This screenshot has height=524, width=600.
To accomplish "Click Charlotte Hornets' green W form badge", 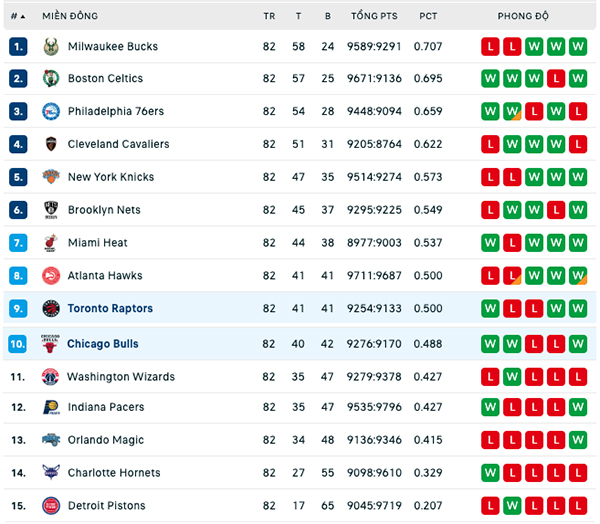I will click(x=490, y=473).
